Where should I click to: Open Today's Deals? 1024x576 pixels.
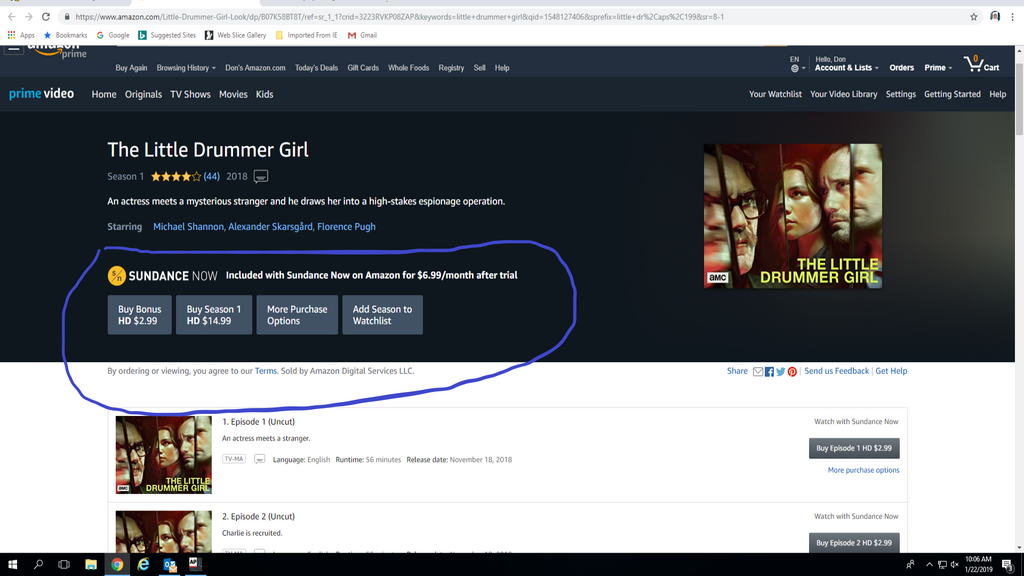click(316, 68)
